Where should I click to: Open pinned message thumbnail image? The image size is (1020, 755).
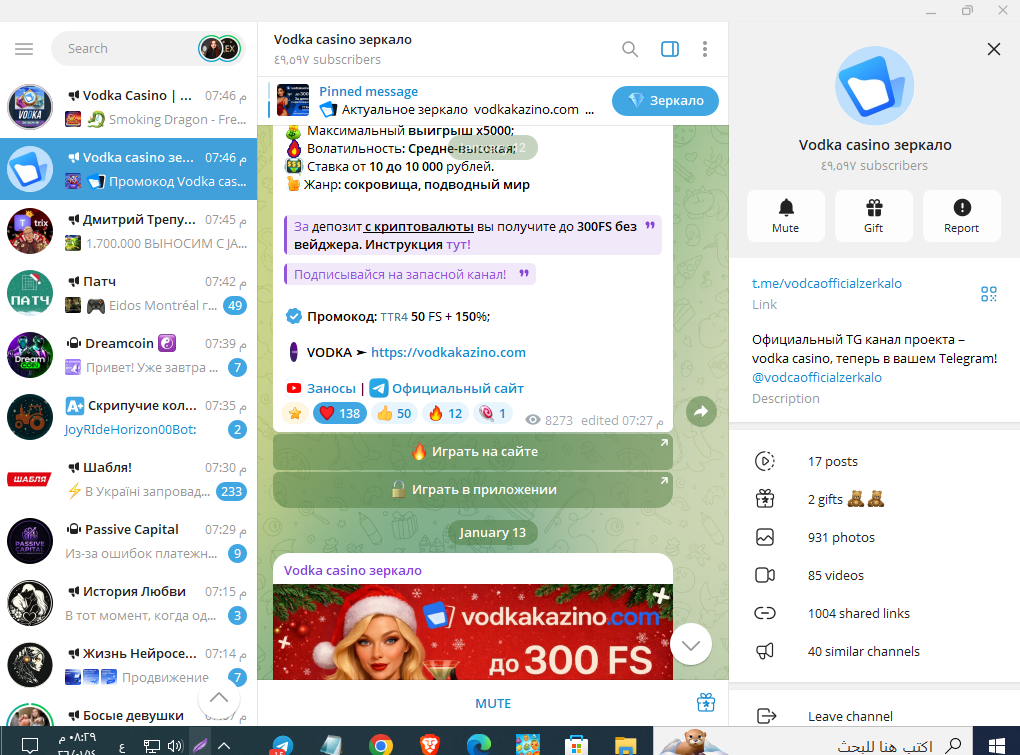pos(293,100)
